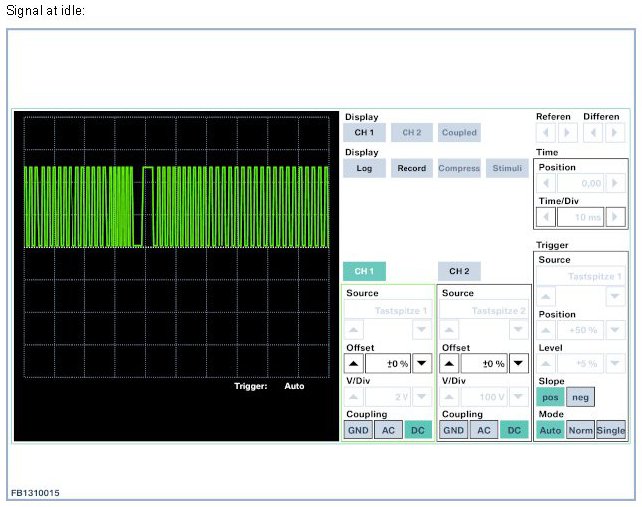Image resolution: width=642 pixels, height=507 pixels.
Task: Step the Reference cursor left
Action: 545,133
